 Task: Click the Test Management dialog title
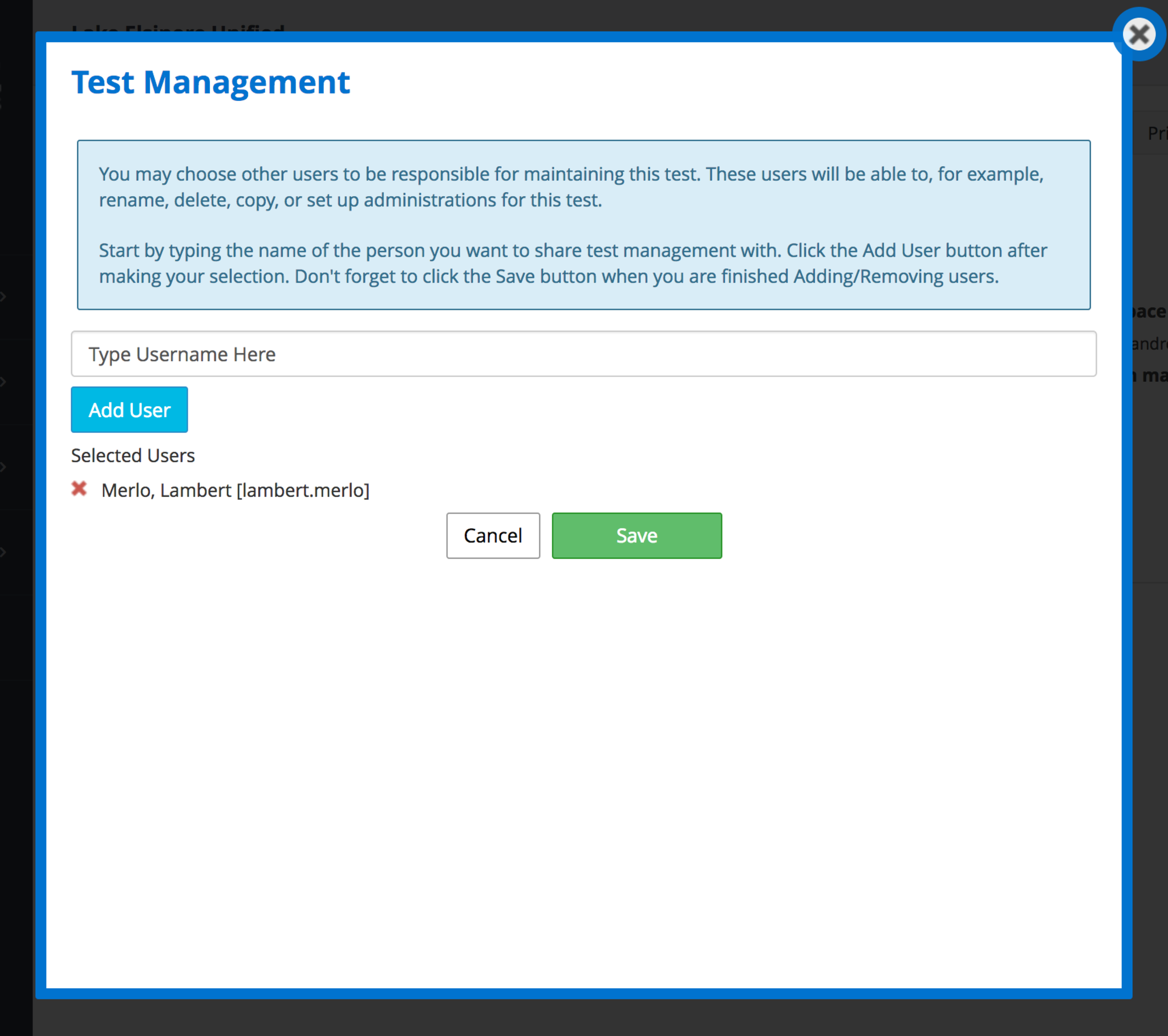[x=210, y=82]
